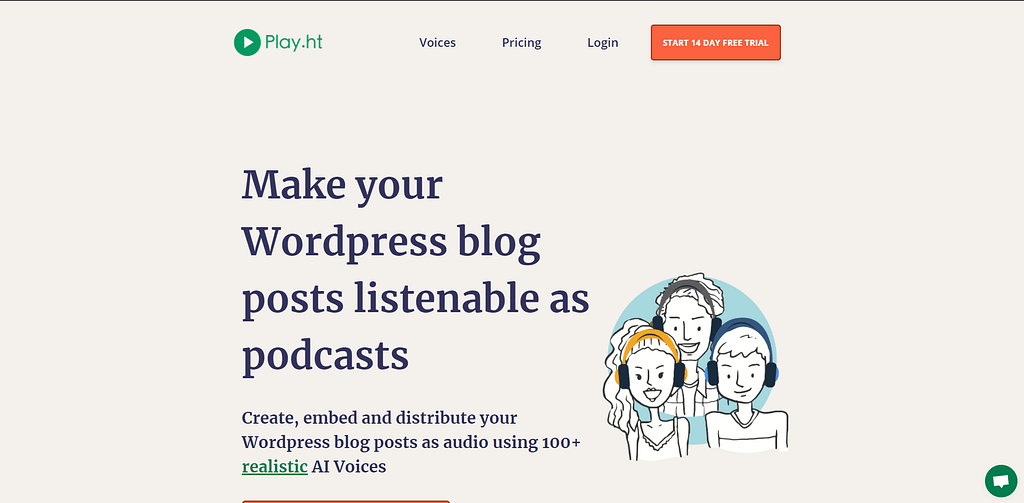Screen dimensions: 1024x503
Task: Open the Voices menu item
Action: coord(438,42)
